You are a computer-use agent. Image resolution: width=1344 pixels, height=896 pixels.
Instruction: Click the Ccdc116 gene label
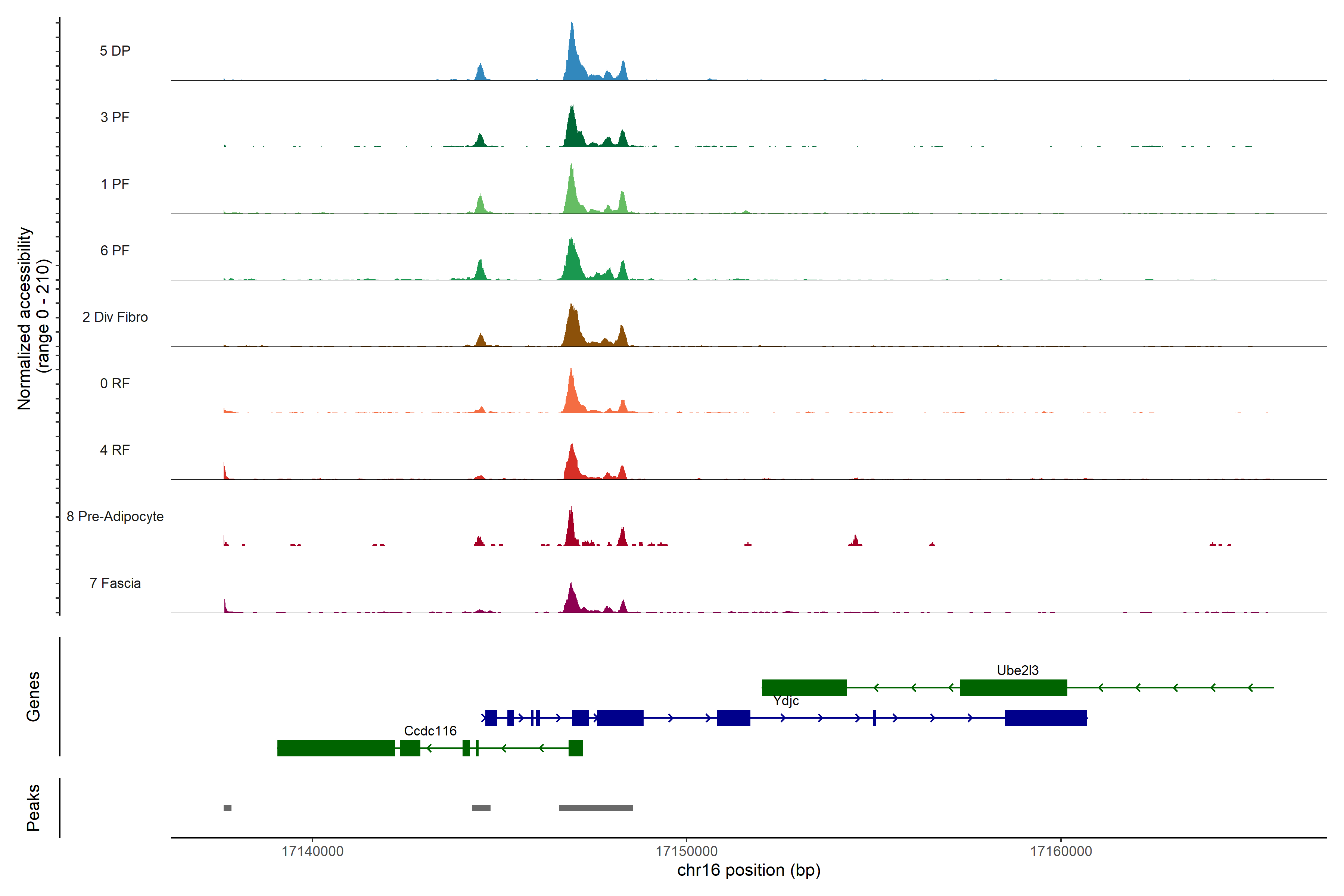click(x=430, y=731)
